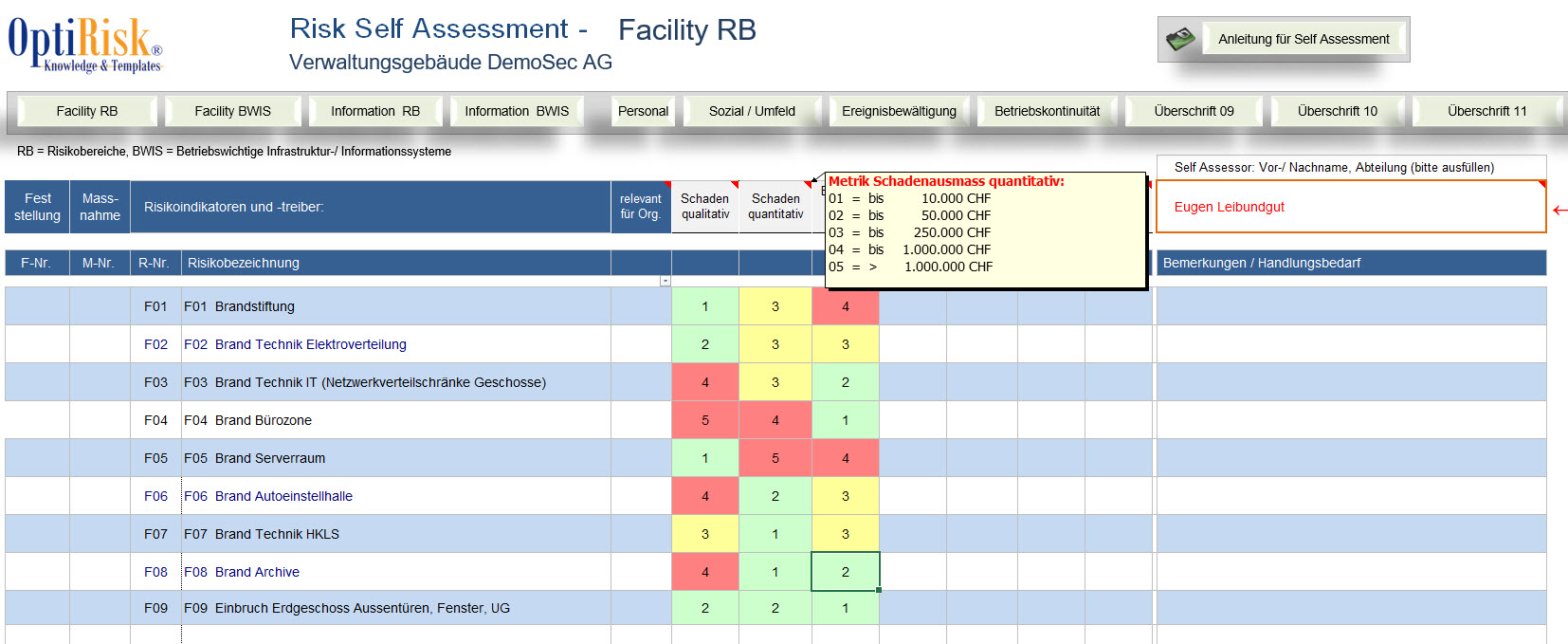Select the Überschrift 10 tab
Image resolution: width=1568 pixels, height=644 pixels.
(x=1337, y=111)
